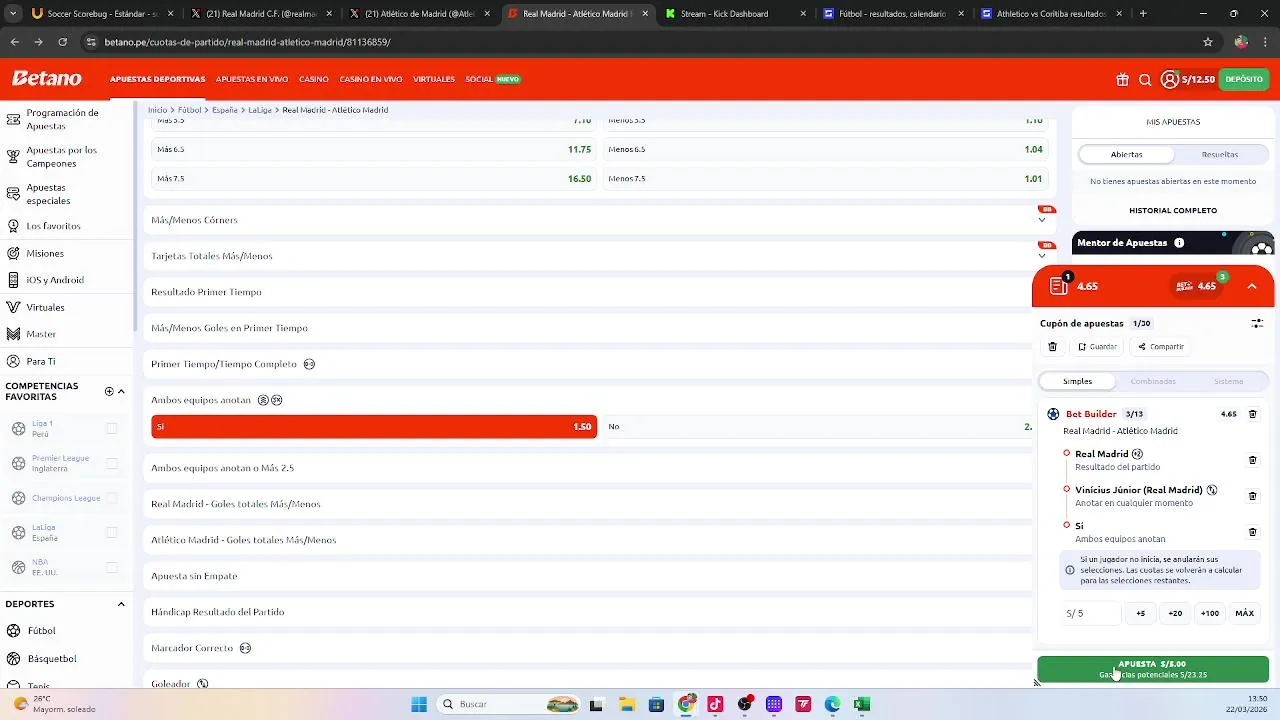
Task: Open Master sidebar icon
Action: coord(13,334)
